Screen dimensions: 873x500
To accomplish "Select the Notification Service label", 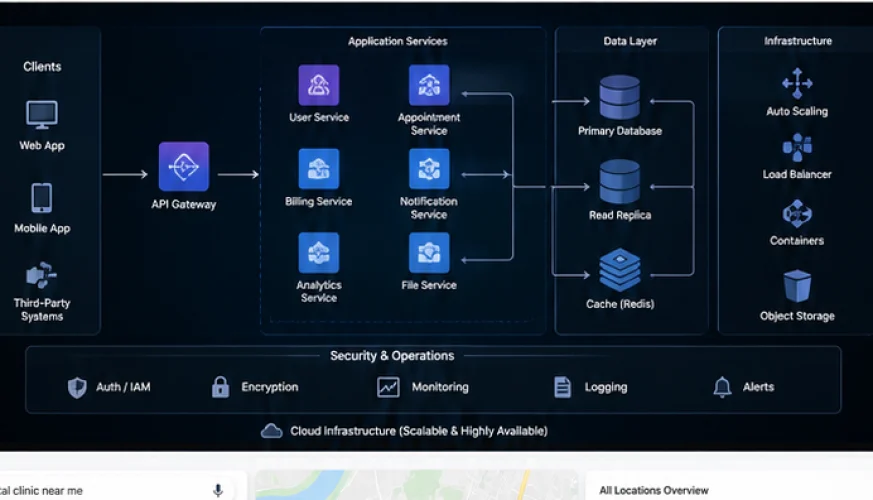I will 429,208.
